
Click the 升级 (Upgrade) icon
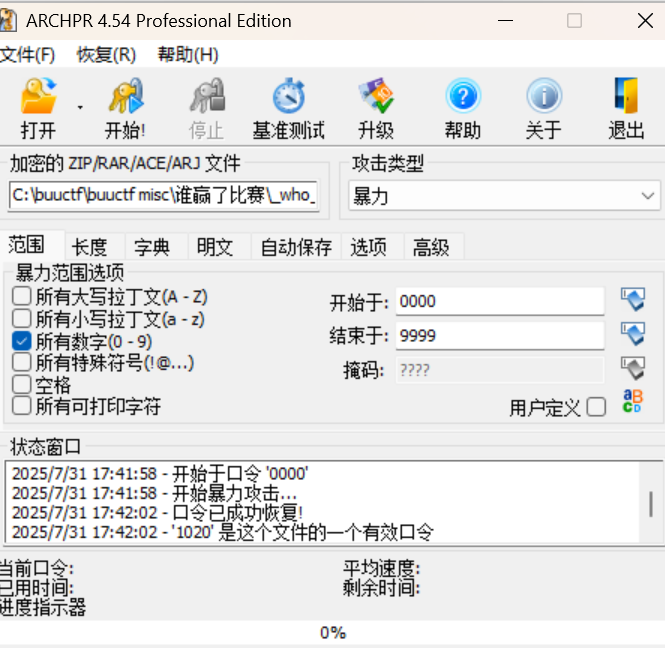coord(376,96)
